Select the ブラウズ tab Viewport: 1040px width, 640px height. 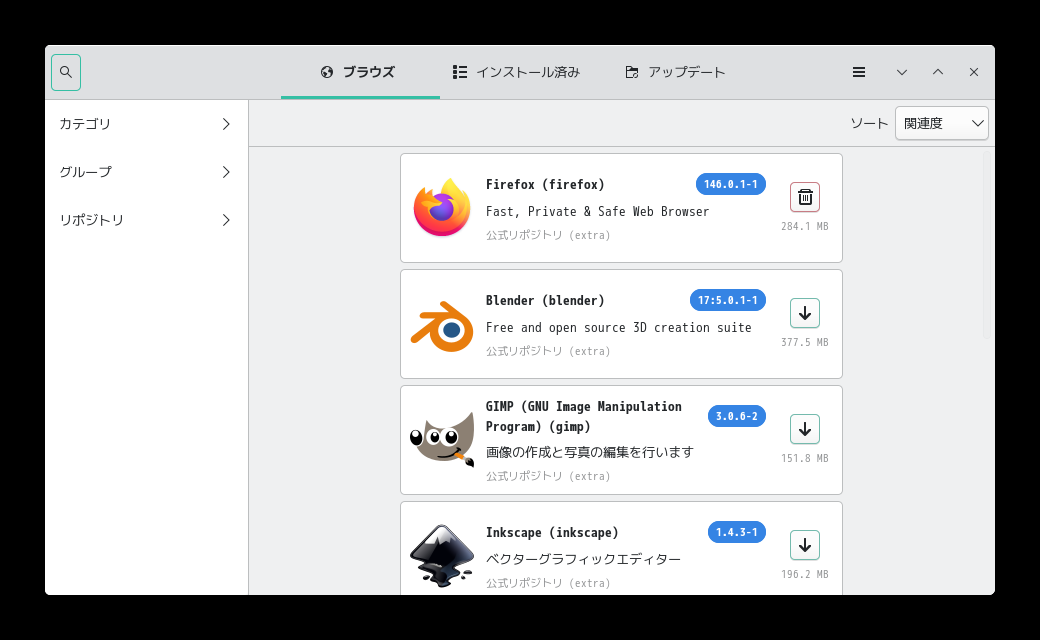tap(360, 72)
